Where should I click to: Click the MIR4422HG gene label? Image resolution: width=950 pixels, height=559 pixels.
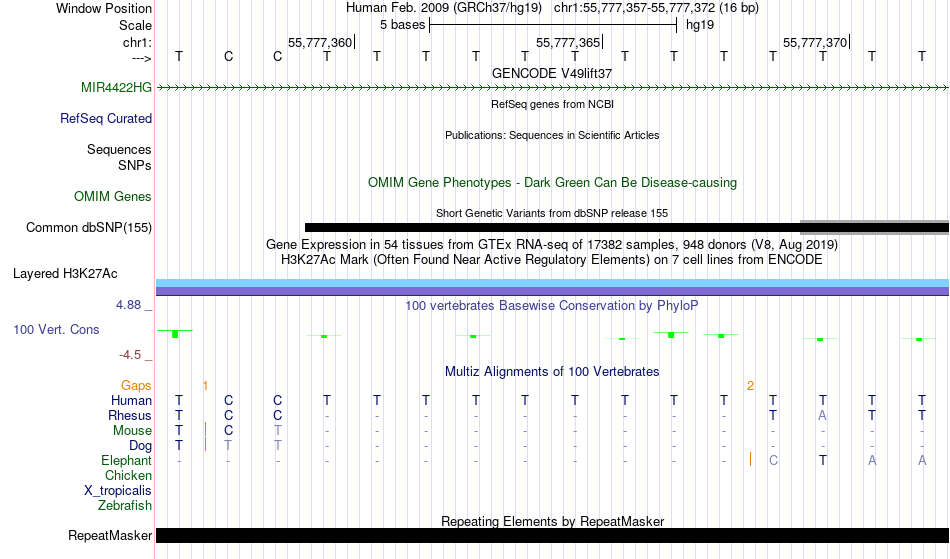(116, 87)
